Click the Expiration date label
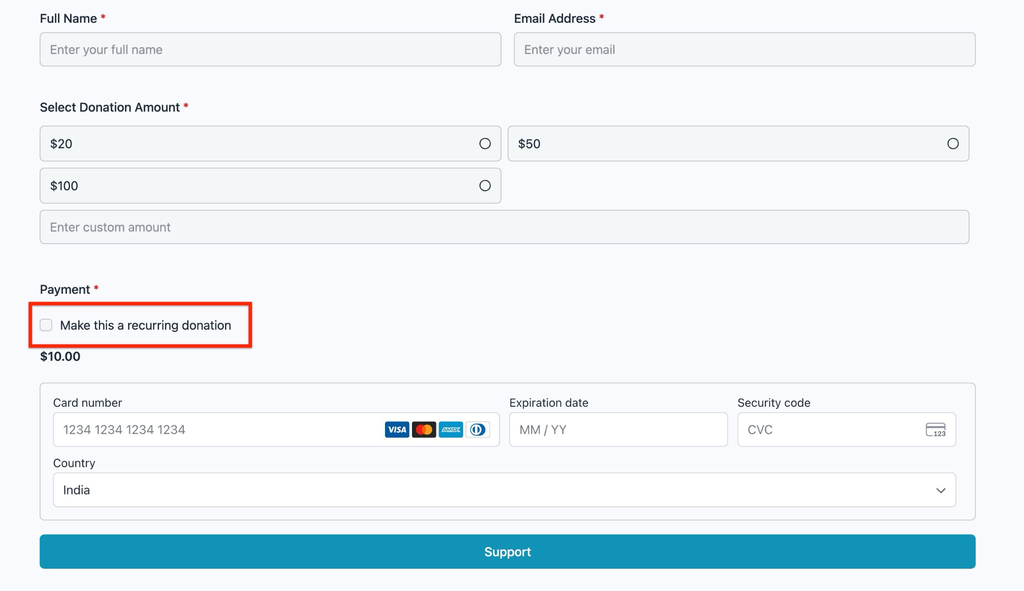This screenshot has width=1024, height=591. tap(549, 403)
